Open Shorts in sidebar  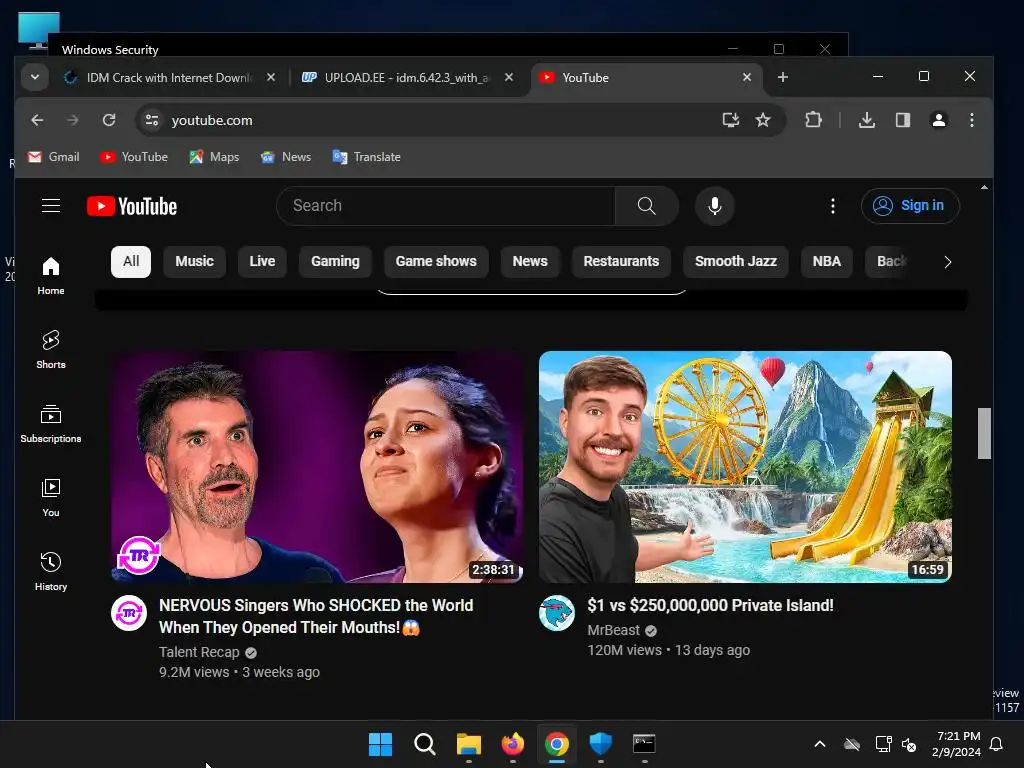[x=51, y=349]
